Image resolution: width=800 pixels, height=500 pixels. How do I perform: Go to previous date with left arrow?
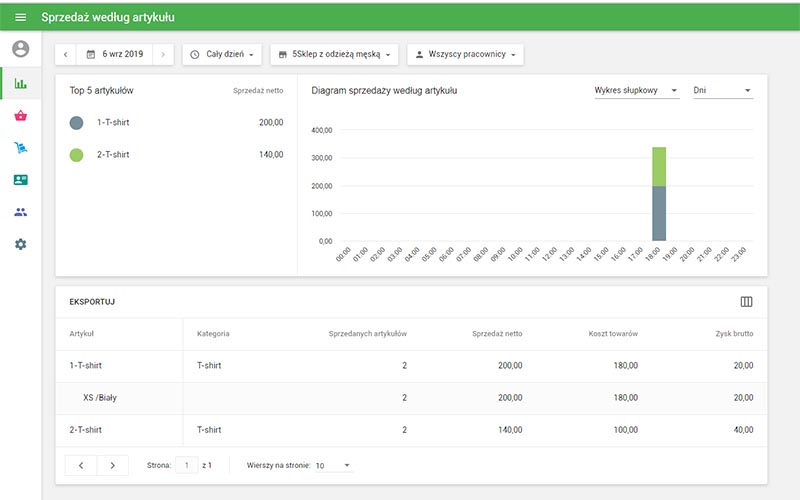click(66, 54)
